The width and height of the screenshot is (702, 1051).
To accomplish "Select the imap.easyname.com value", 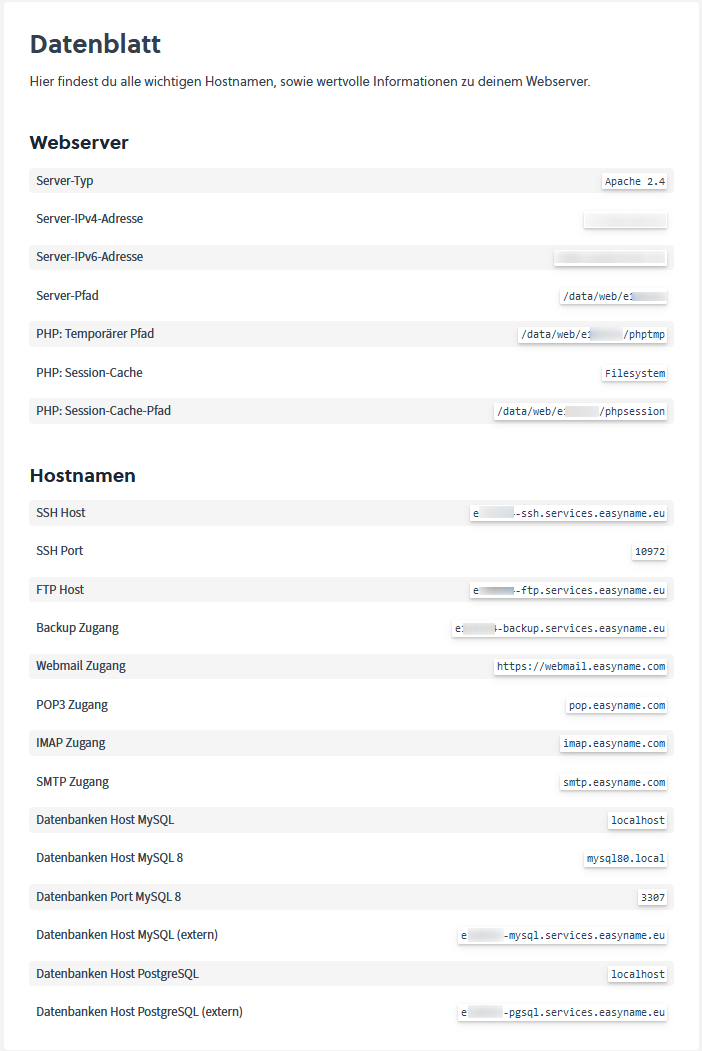I will pyautogui.click(x=613, y=743).
